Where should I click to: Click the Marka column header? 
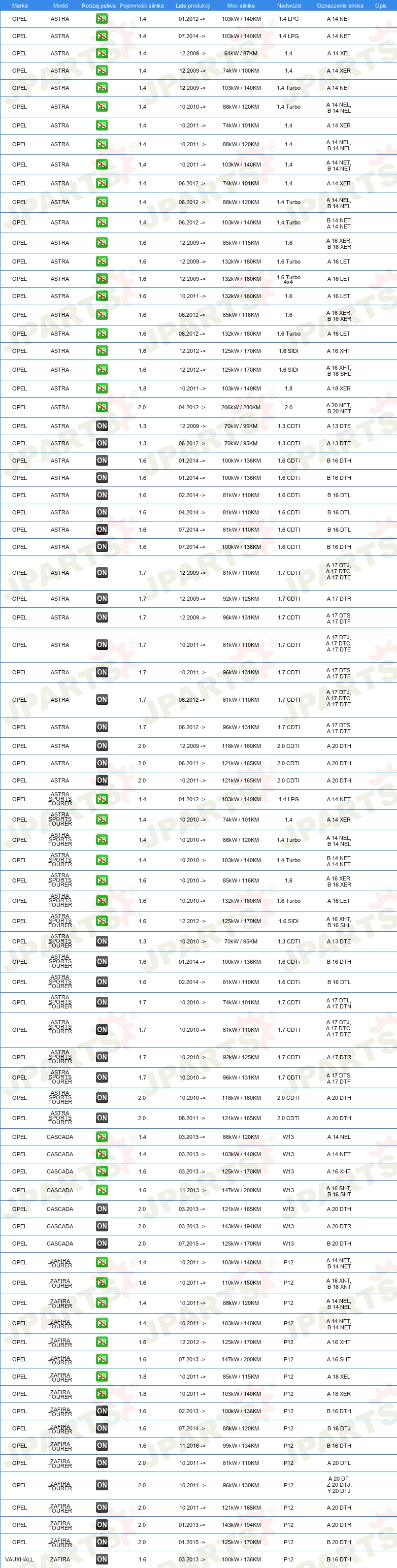pos(19,6)
